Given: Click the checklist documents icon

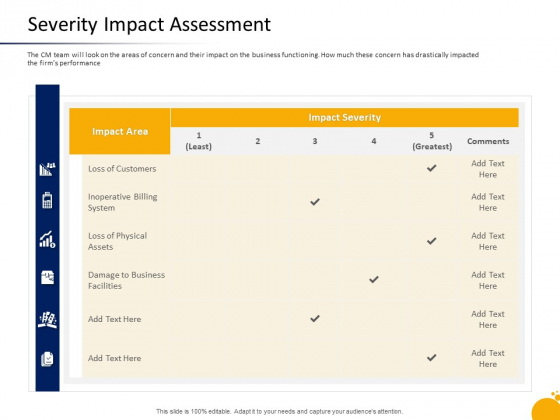Looking at the screenshot, I should coord(47,359).
